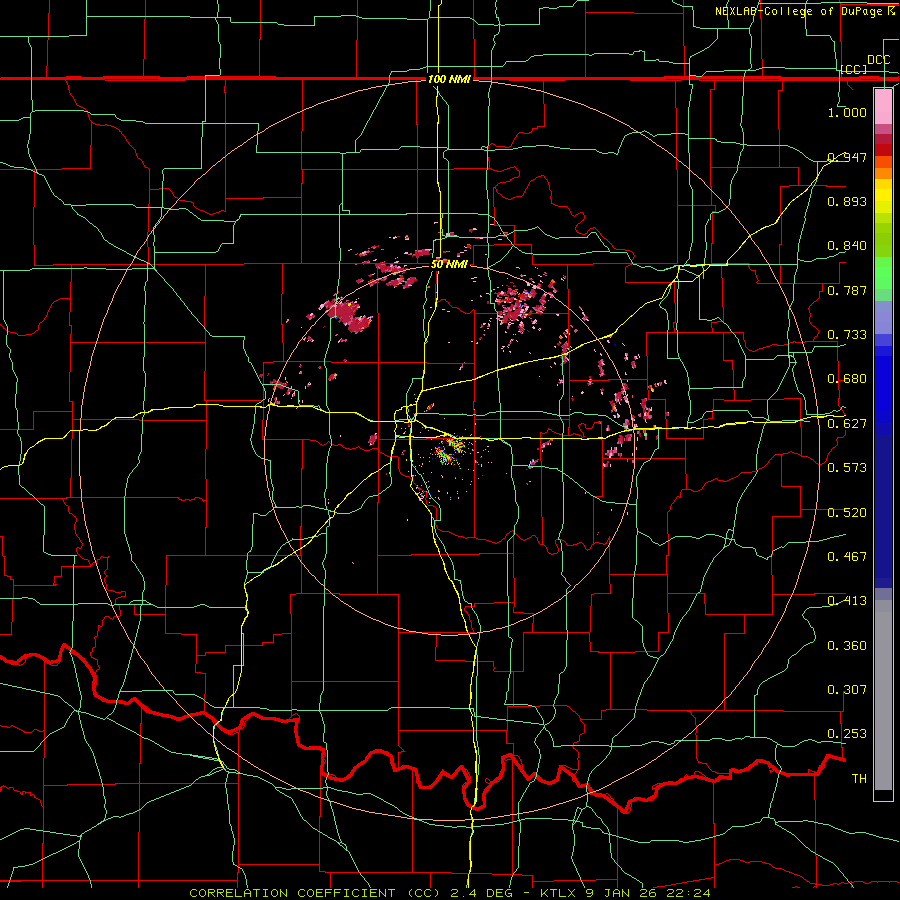Click the KTLX station identifier
This screenshot has height=900, width=900.
[x=559, y=893]
